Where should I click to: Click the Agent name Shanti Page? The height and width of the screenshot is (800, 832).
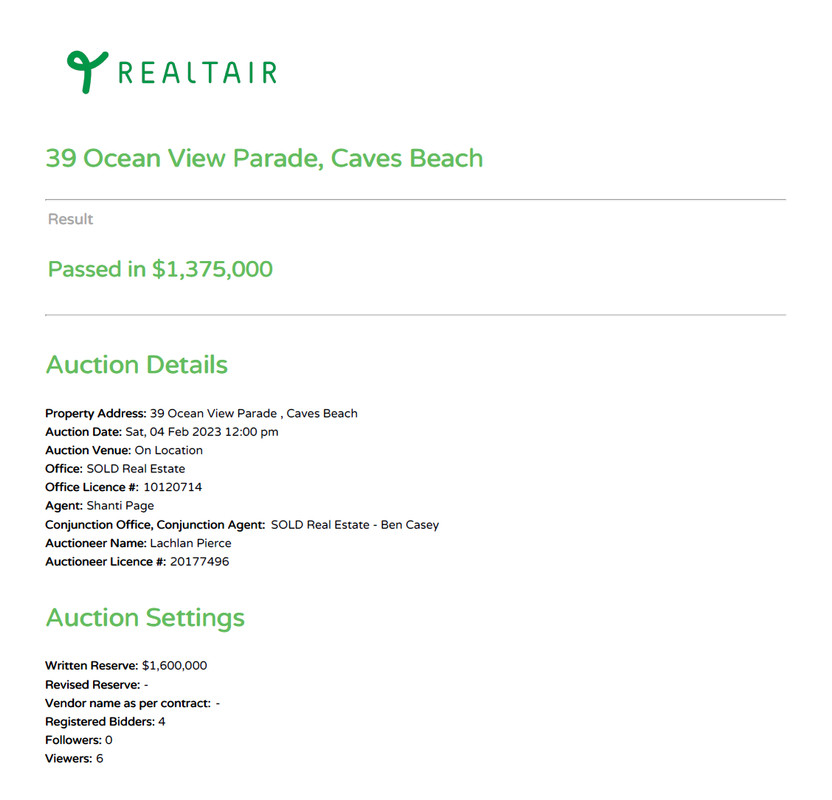[120, 506]
